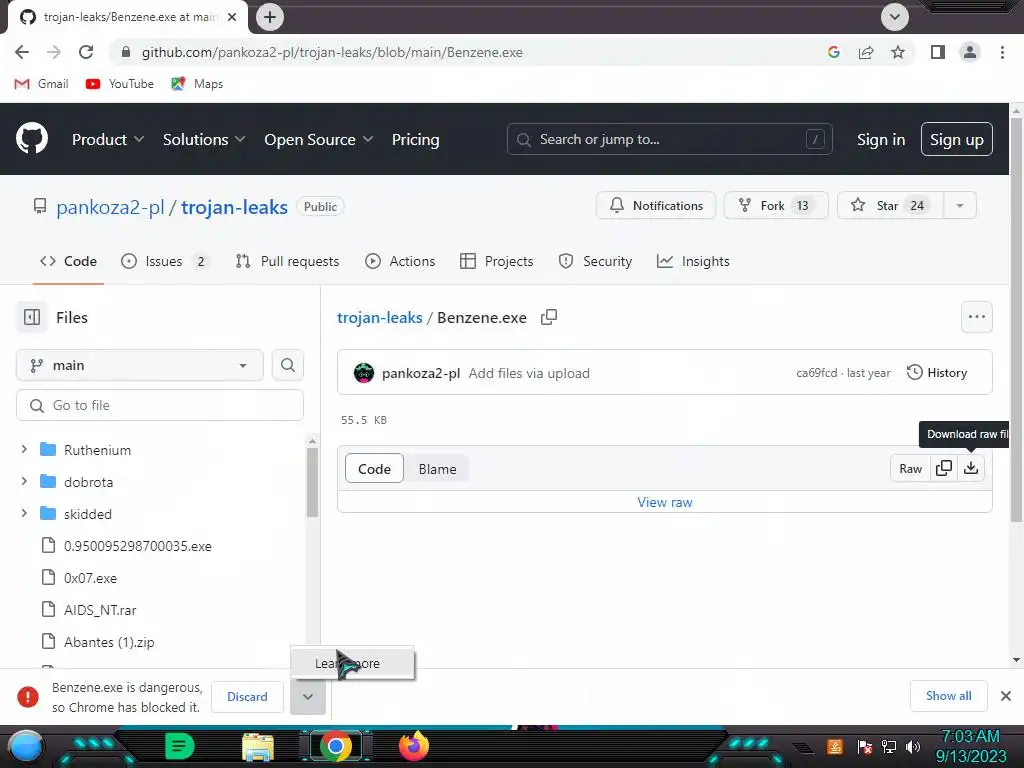
Task: Click the browser back arrow
Action: pyautogui.click(x=22, y=52)
